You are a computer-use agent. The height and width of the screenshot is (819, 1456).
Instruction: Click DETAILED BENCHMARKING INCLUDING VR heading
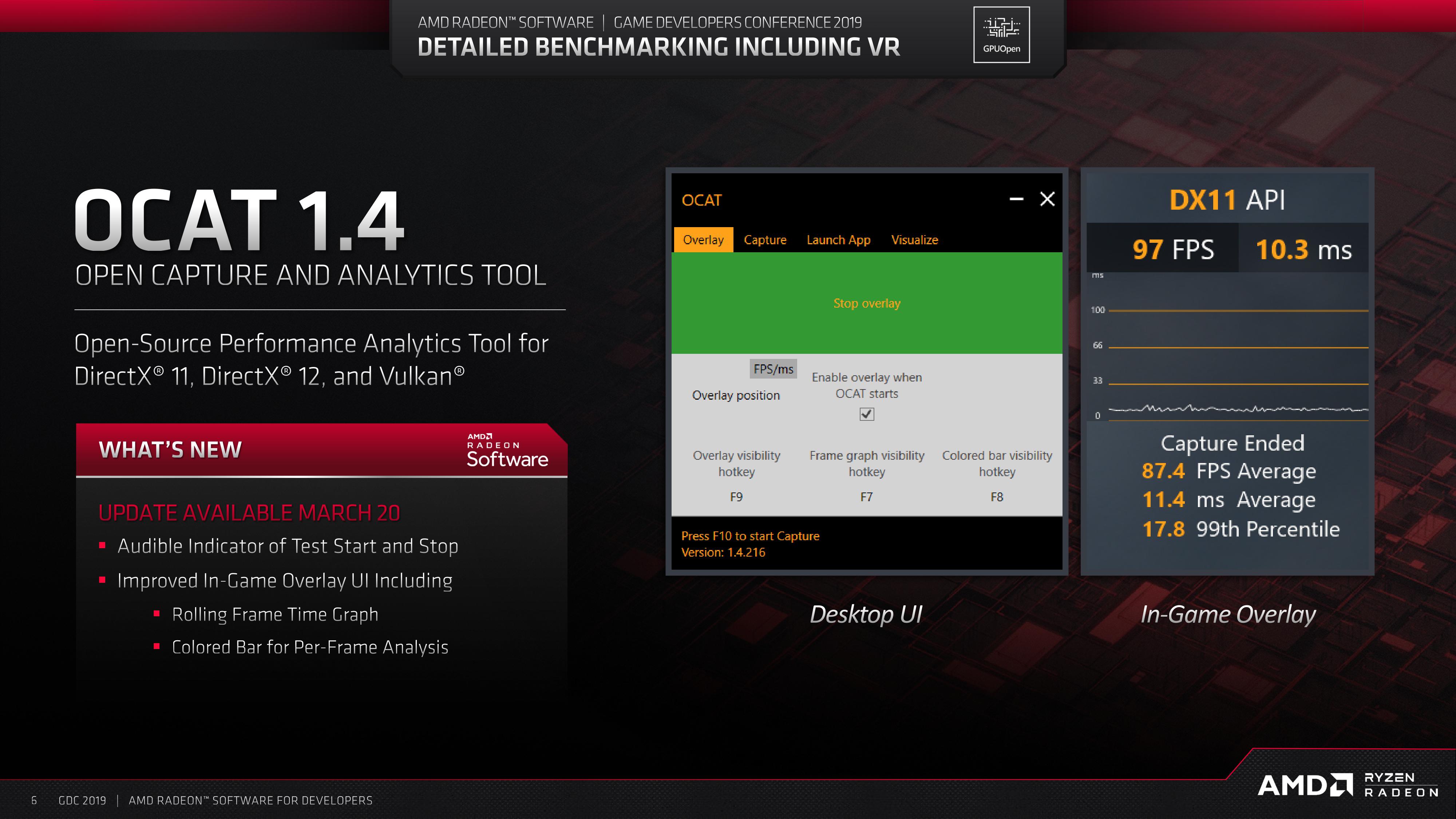click(x=658, y=47)
